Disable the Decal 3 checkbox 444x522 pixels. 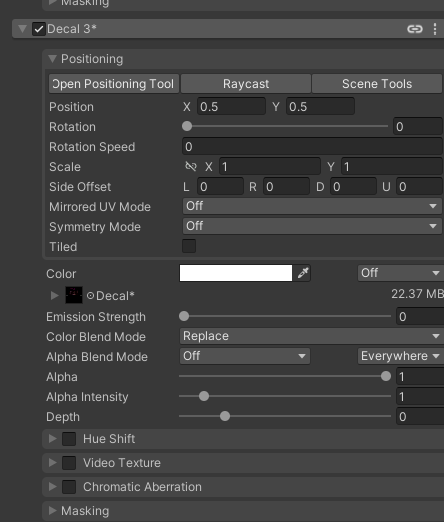(39, 29)
